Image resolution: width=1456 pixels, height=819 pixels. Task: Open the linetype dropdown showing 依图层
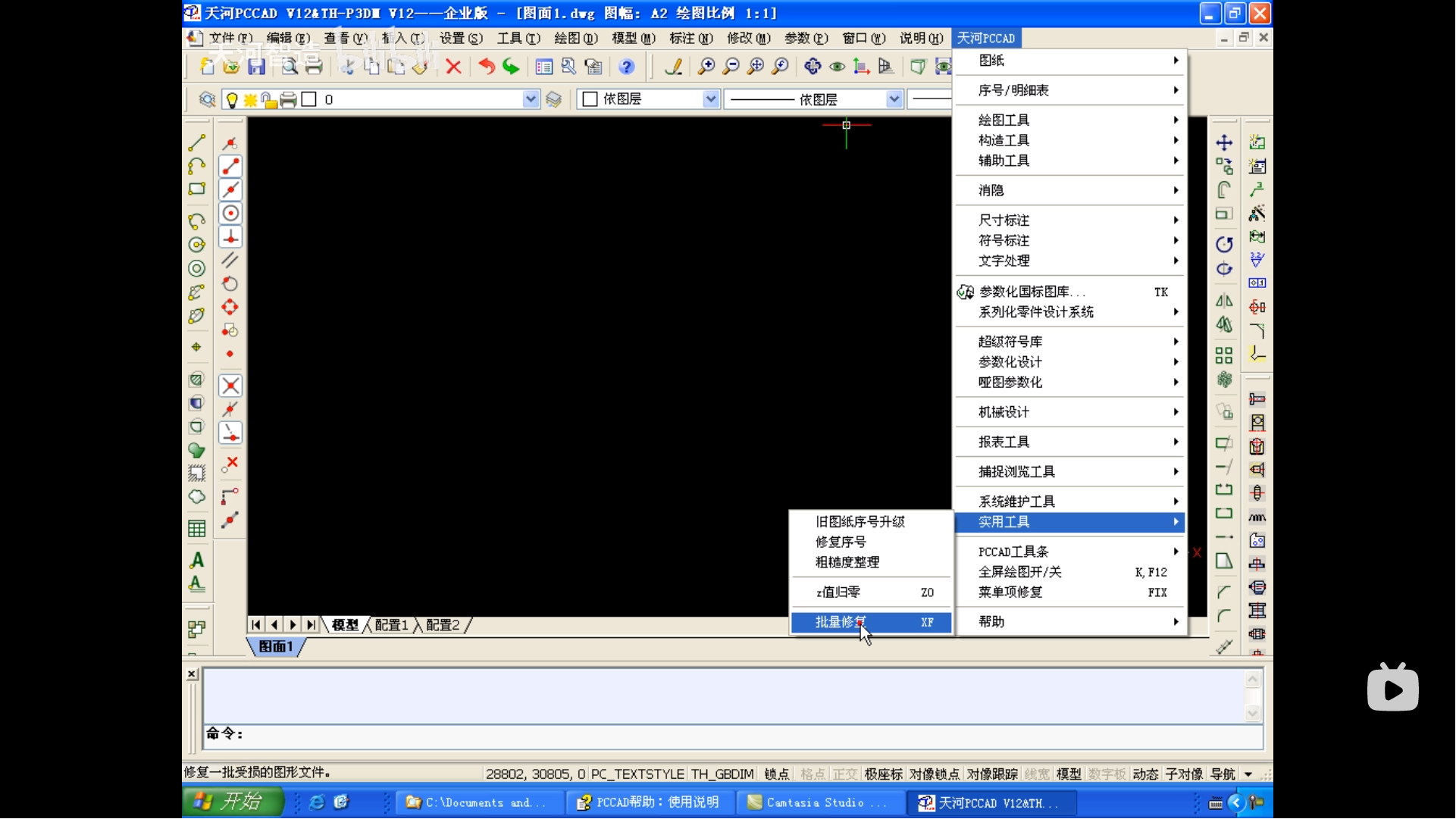coord(894,99)
